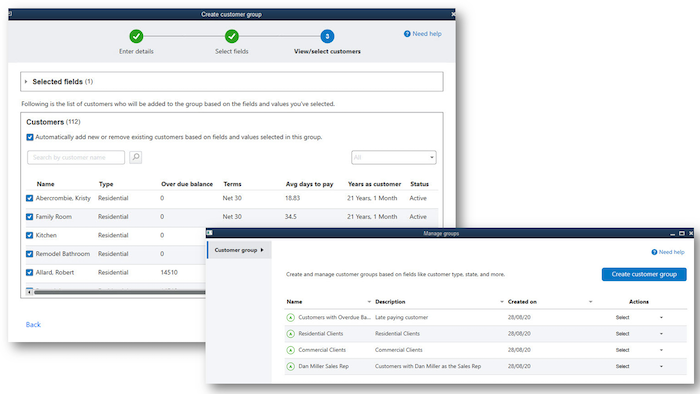Toggle the automatically add or remove customers checkbox
The height and width of the screenshot is (394, 700).
tap(30, 137)
